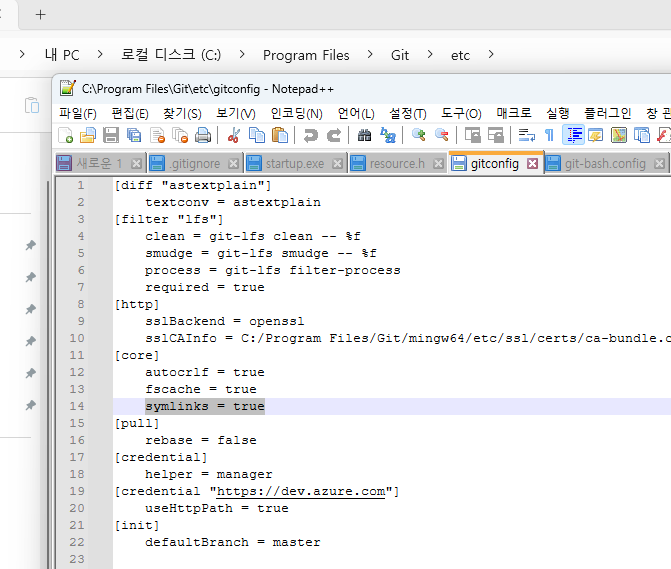Close the .gitignore tab
The width and height of the screenshot is (671, 569).
click(233, 163)
